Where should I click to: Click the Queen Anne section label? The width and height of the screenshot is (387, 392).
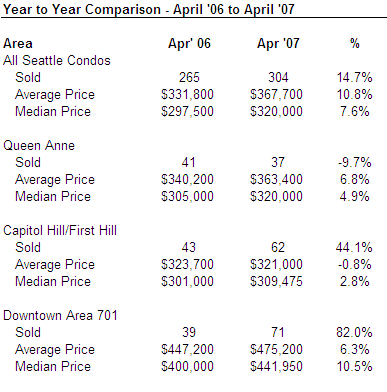[x=39, y=146]
